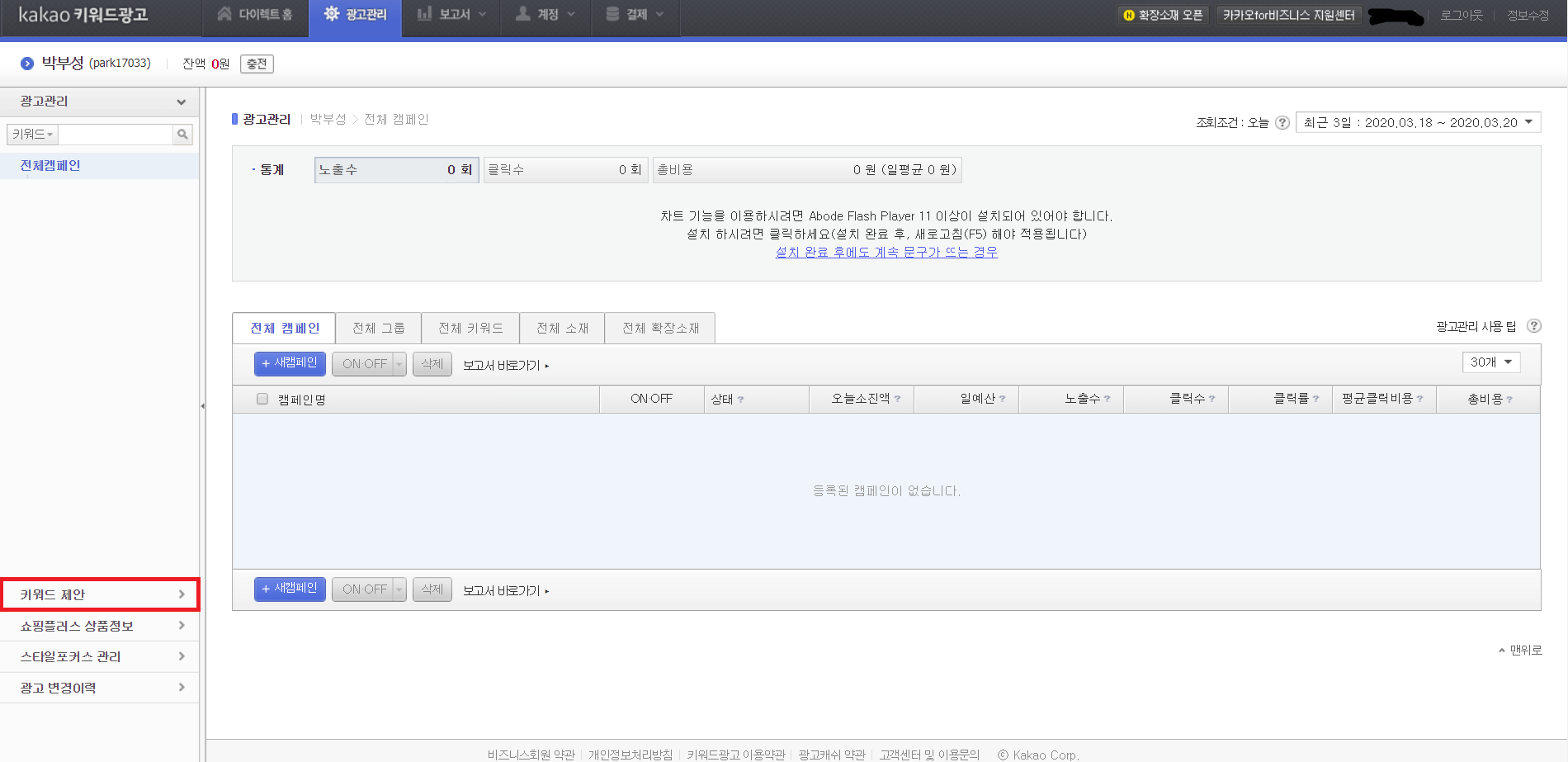Click 박부성 breadcrumb link
This screenshot has height=762, width=1568.
(328, 119)
